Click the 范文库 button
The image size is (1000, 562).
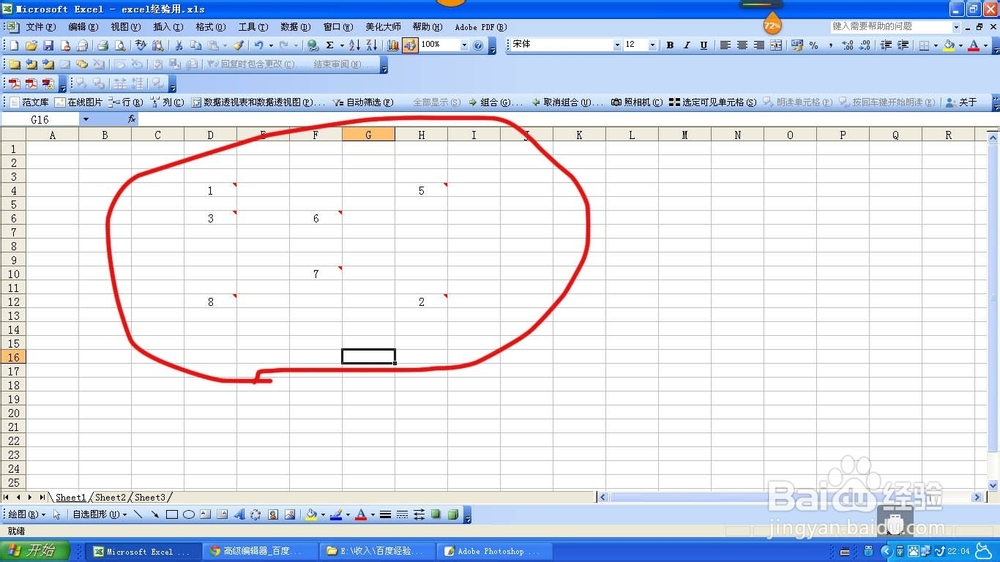pos(29,102)
